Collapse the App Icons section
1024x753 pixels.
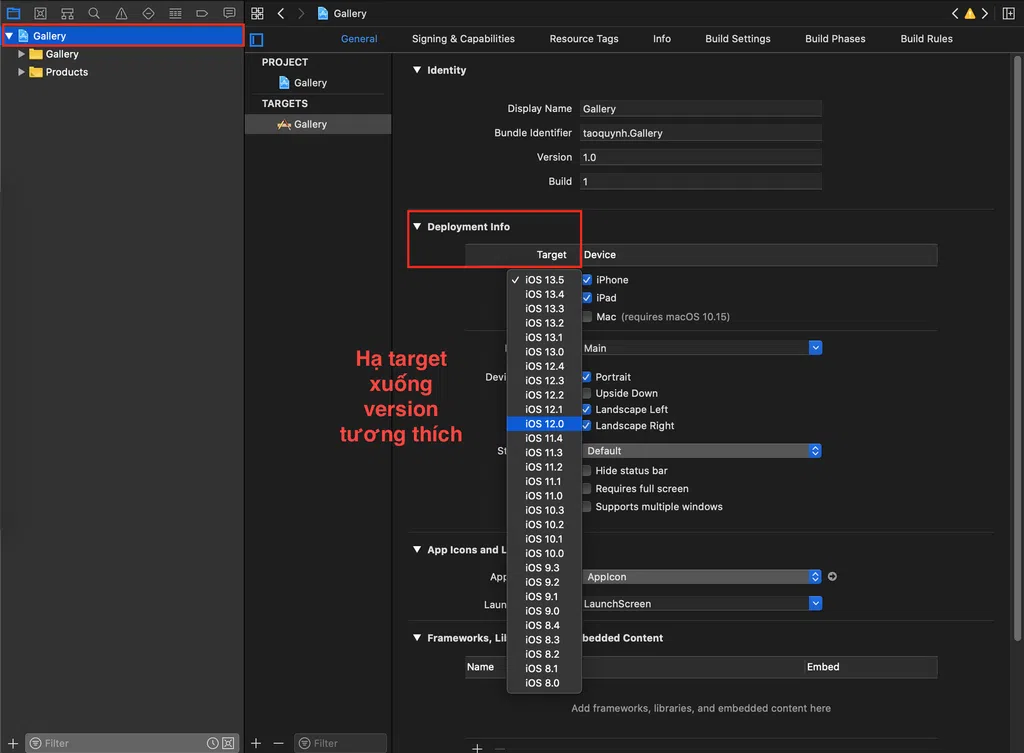pos(417,550)
